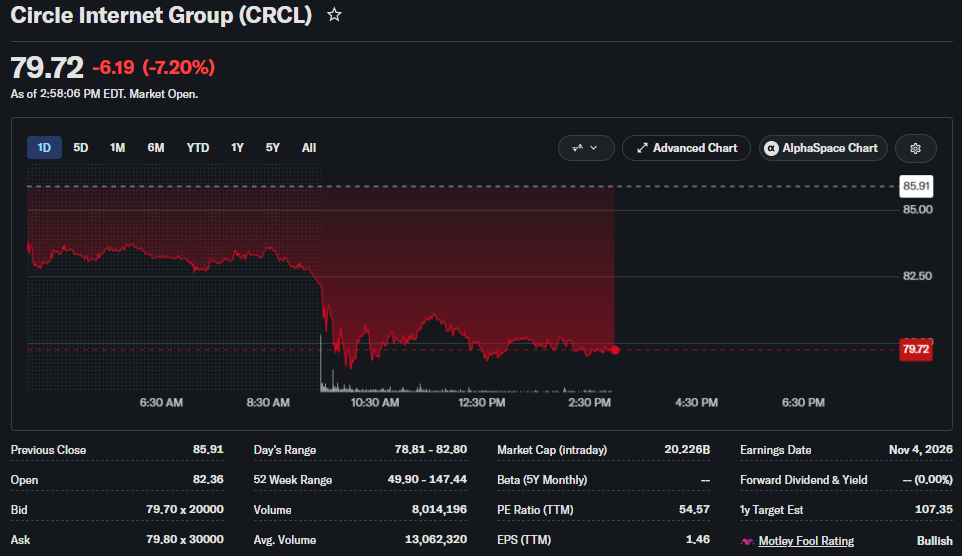Click the Forward Dividend & Yield label
Screen dimensions: 962x556
coord(804,480)
